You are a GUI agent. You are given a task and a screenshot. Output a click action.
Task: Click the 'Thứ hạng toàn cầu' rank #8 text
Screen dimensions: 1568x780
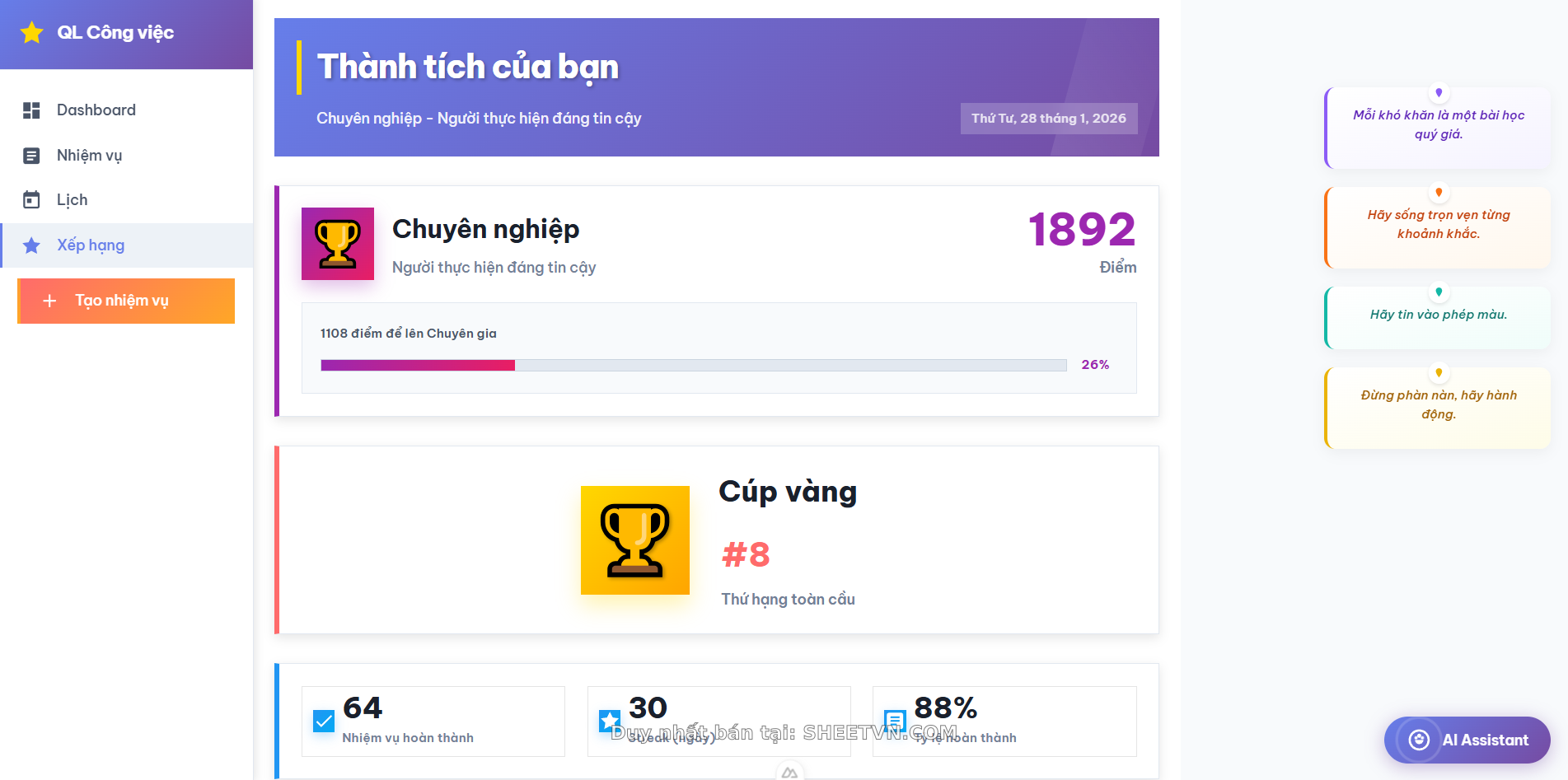[788, 599]
